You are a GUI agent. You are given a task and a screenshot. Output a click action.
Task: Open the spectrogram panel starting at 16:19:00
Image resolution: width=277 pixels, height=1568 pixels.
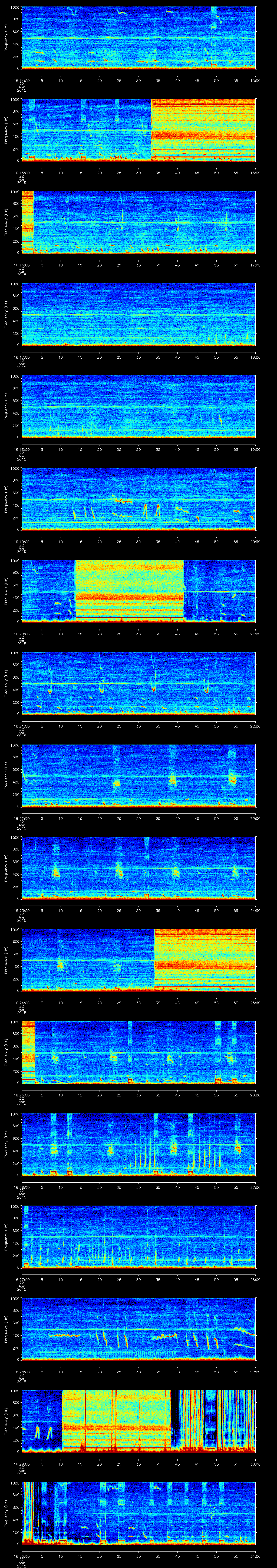(x=138, y=499)
